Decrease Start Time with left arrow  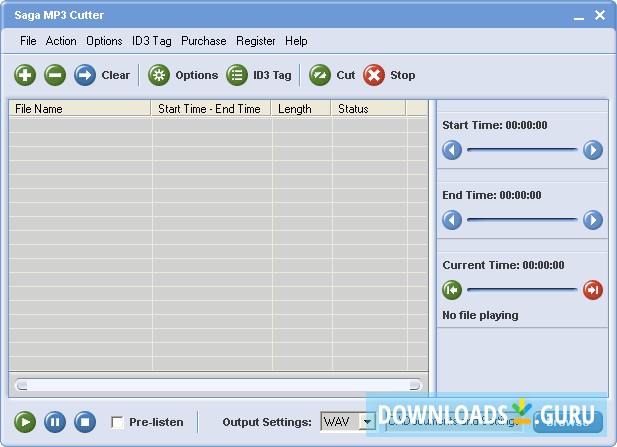pos(452,150)
